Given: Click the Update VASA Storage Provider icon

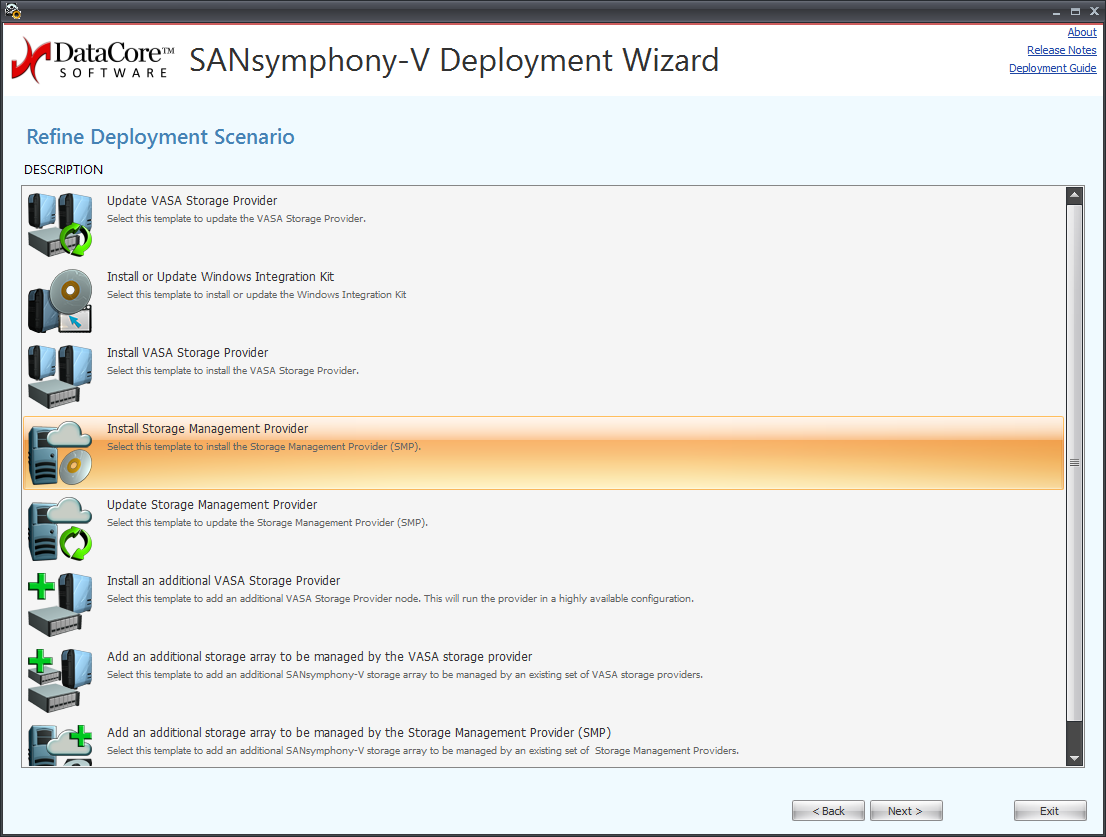Looking at the screenshot, I should (60, 225).
